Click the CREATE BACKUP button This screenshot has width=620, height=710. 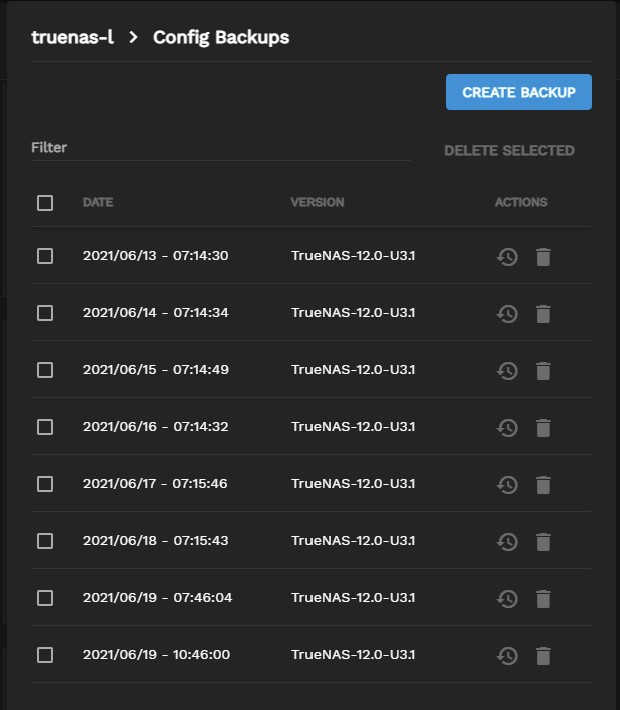pyautogui.click(x=519, y=92)
